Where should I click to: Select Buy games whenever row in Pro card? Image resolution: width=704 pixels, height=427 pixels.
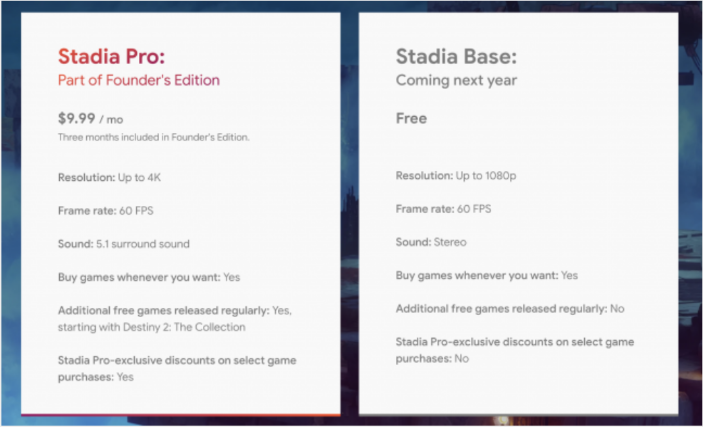(149, 276)
